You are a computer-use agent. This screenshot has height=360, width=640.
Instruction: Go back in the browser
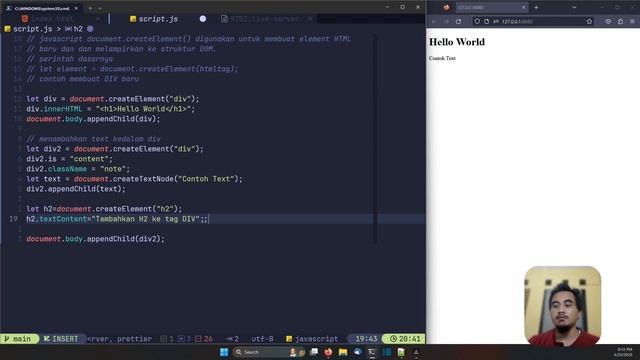(434, 21)
